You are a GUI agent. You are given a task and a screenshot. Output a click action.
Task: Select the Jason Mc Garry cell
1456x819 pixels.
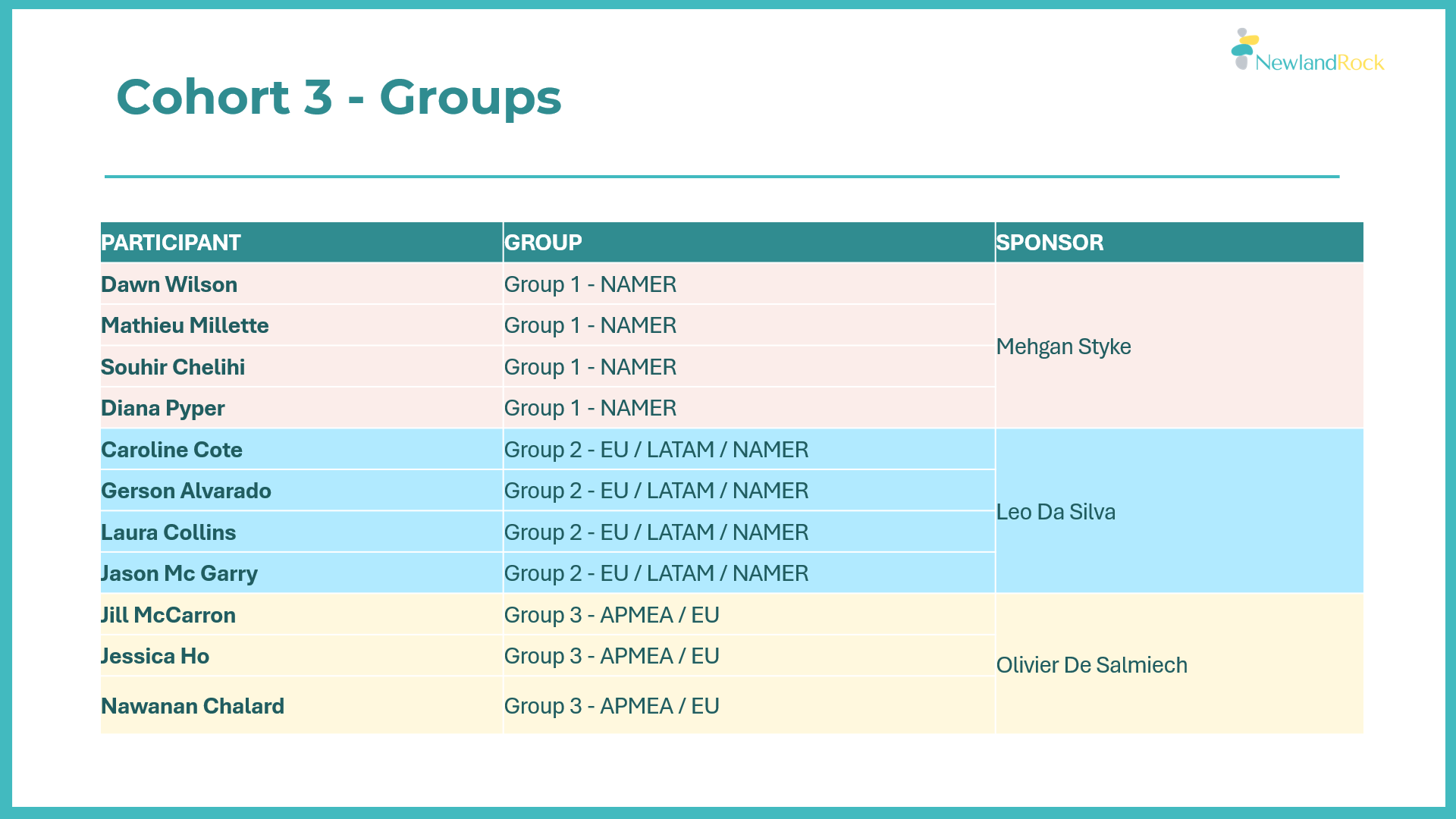[301, 573]
